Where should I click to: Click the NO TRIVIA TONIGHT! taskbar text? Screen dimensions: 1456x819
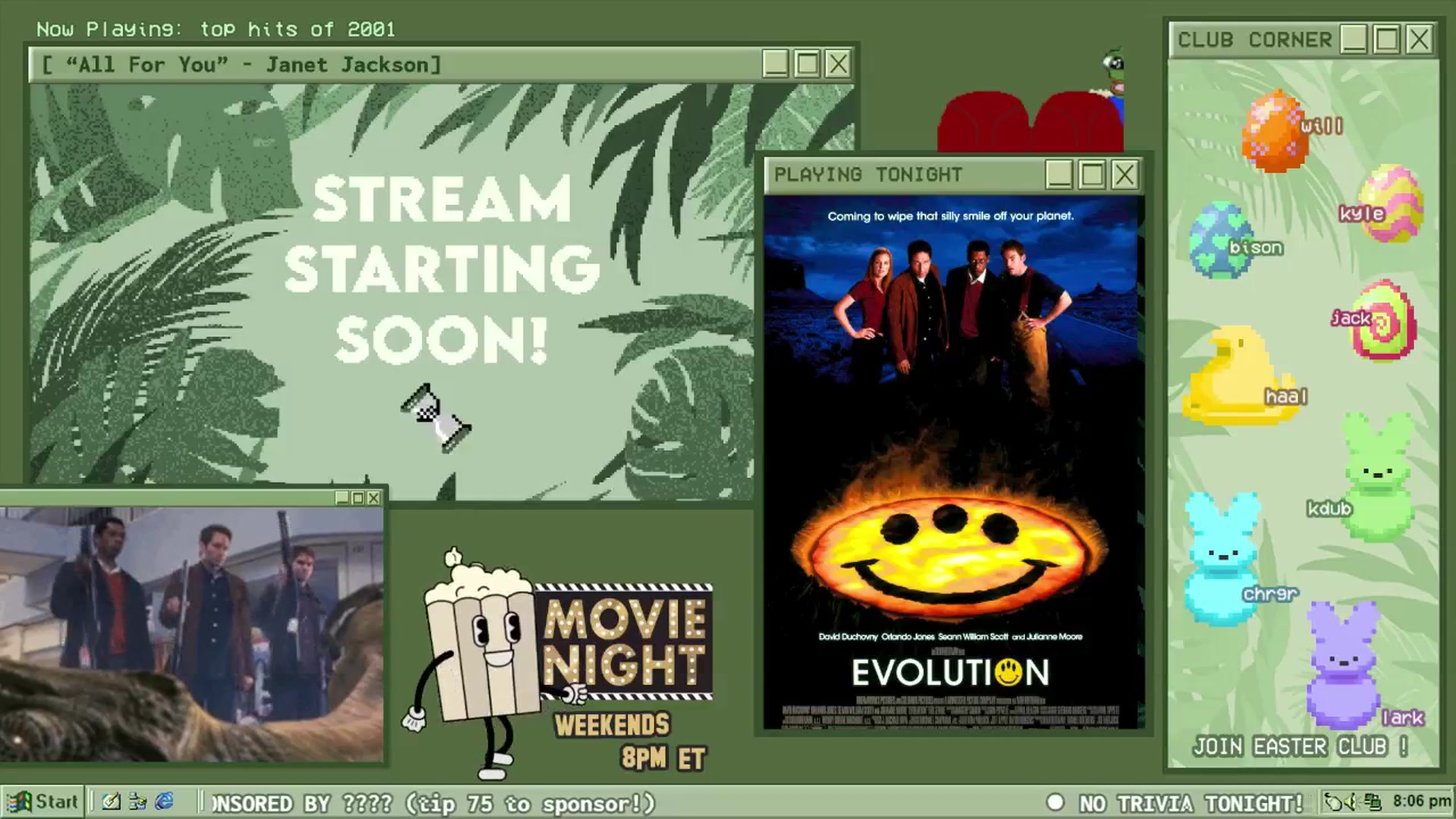[1191, 803]
